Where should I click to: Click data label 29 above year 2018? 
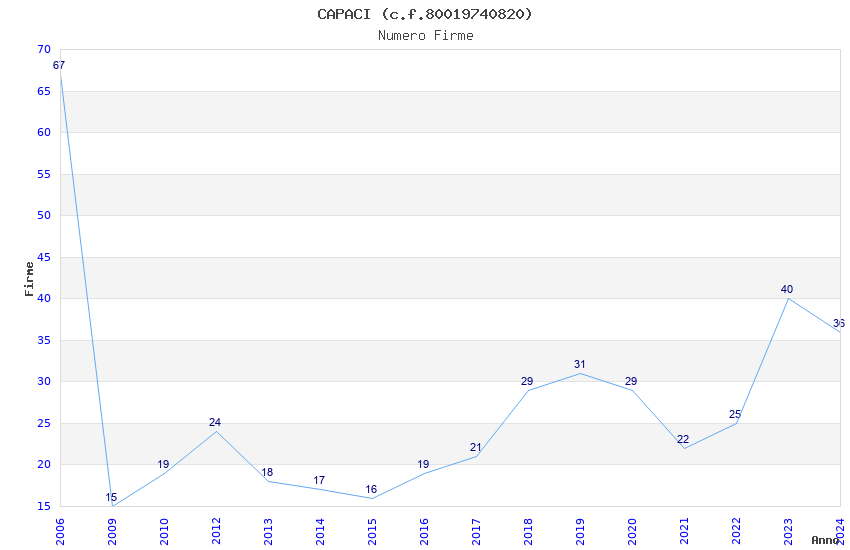(x=527, y=381)
